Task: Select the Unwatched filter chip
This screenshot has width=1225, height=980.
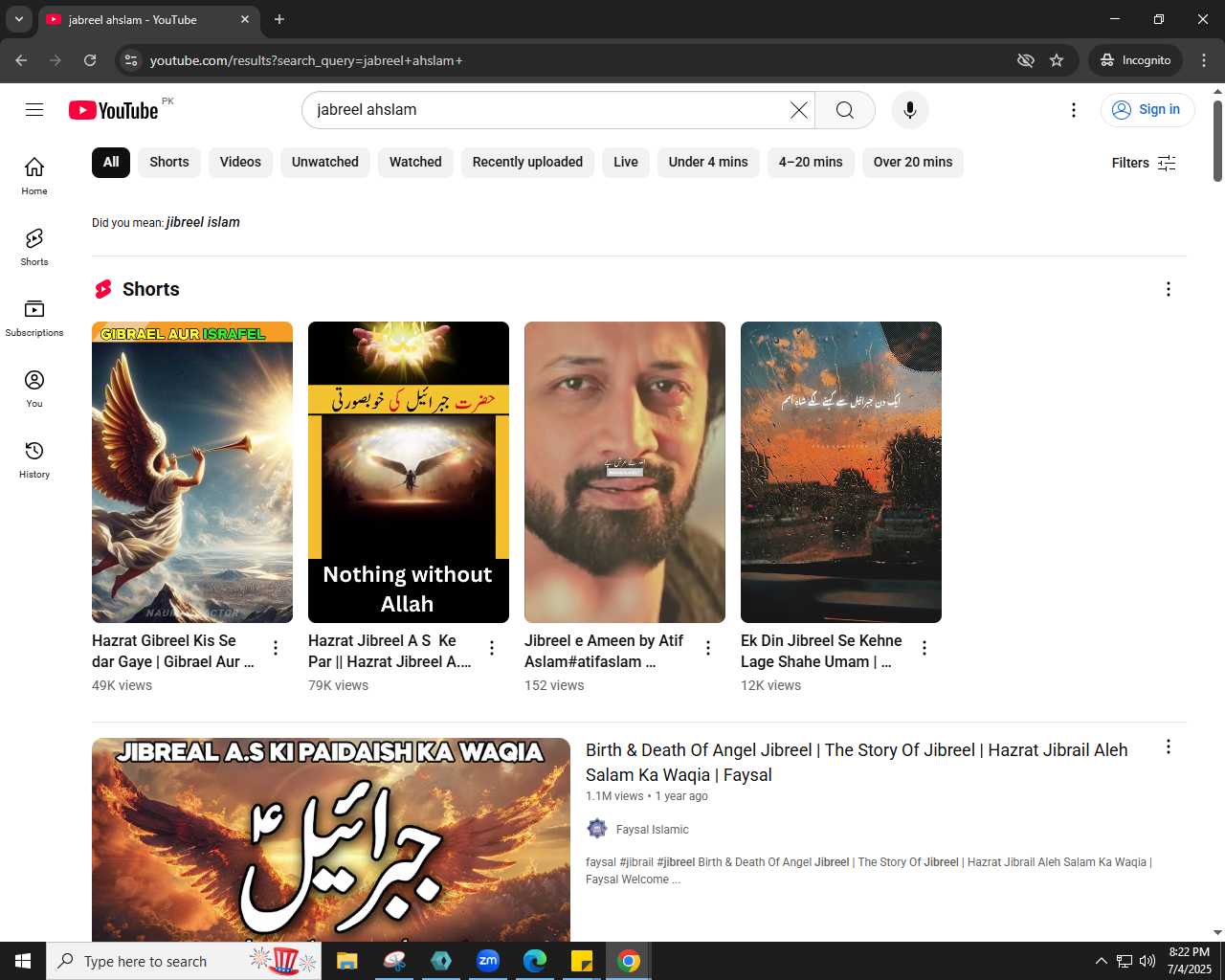Action: [325, 162]
